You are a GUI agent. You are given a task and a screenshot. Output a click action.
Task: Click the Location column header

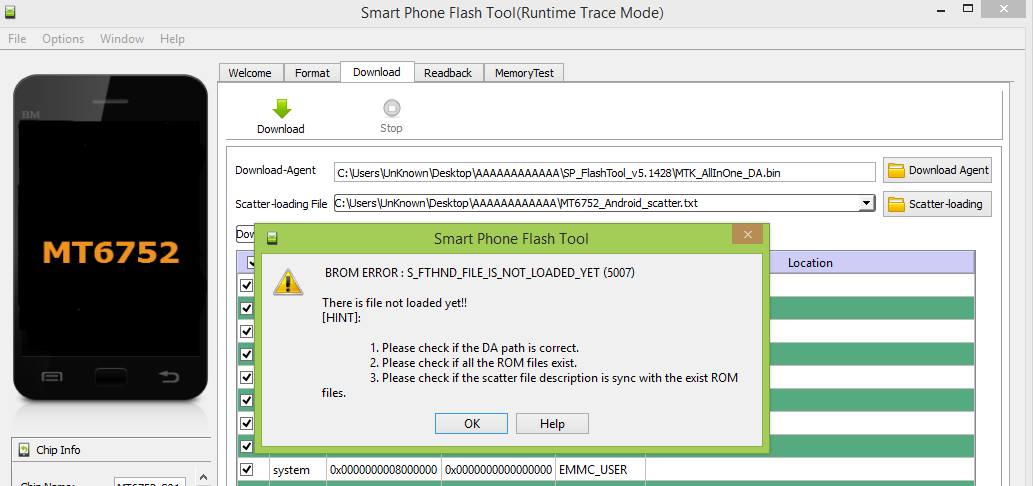coord(810,263)
